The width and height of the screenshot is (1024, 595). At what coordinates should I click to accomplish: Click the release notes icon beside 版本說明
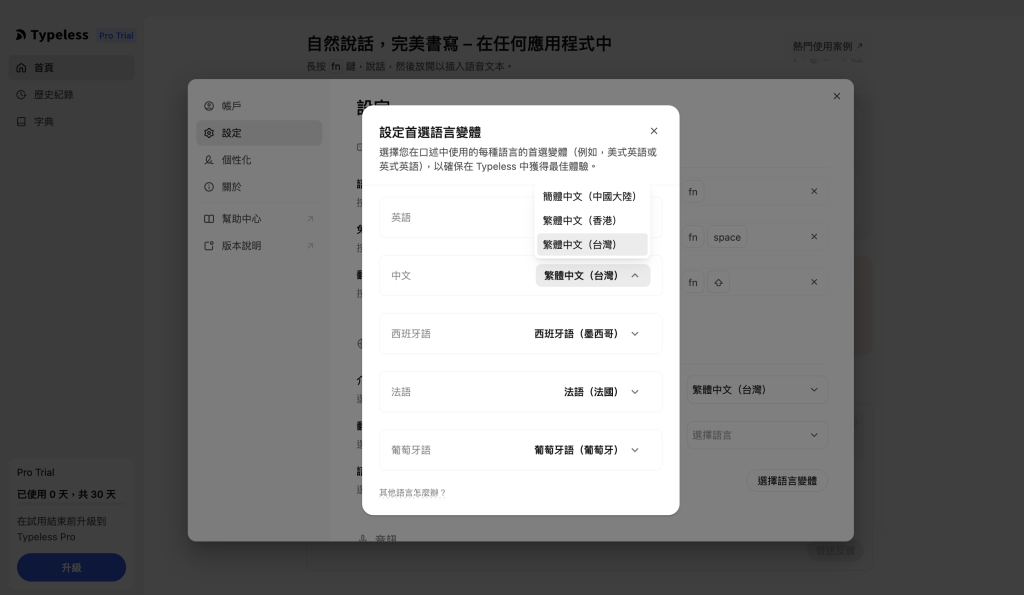[208, 245]
